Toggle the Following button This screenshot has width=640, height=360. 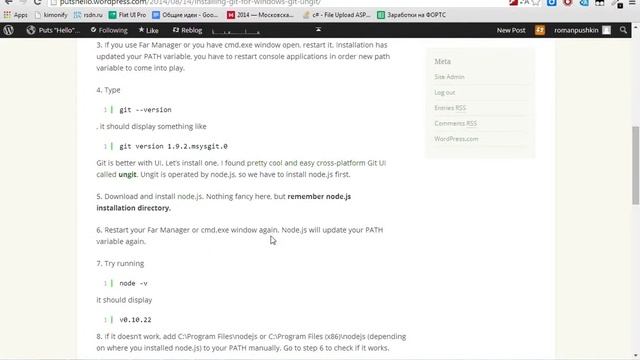pyautogui.click(x=109, y=30)
